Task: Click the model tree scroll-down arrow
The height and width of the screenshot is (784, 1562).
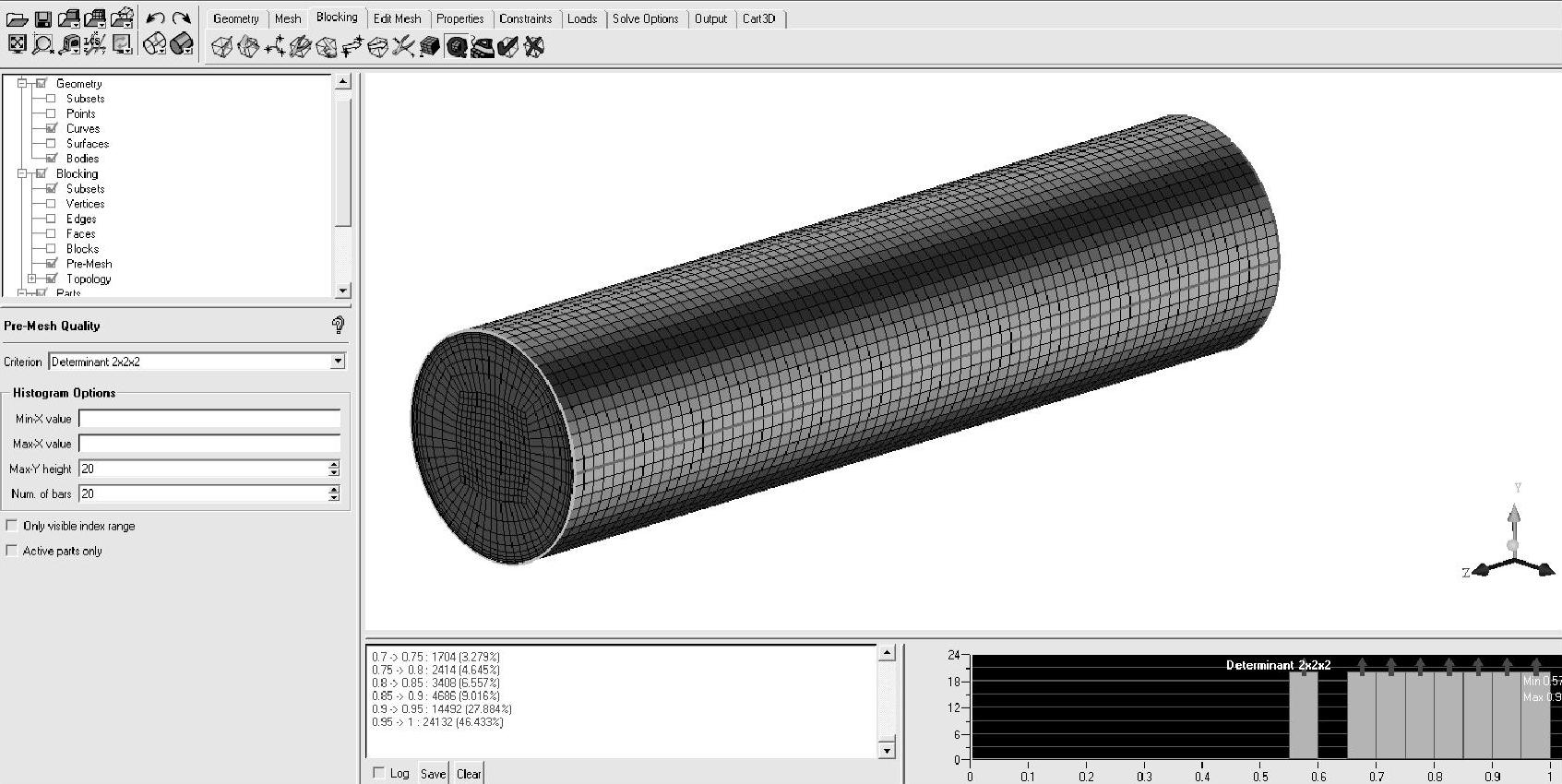Action: coord(343,291)
